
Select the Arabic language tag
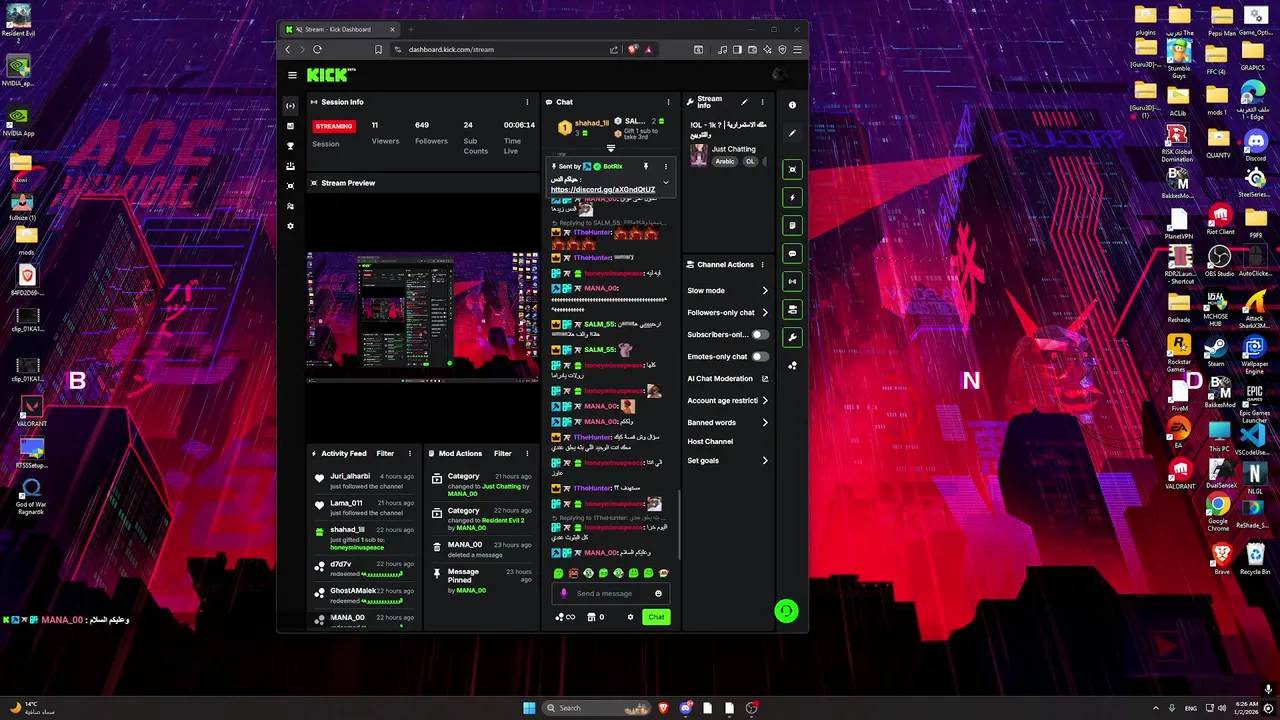pyautogui.click(x=725, y=161)
